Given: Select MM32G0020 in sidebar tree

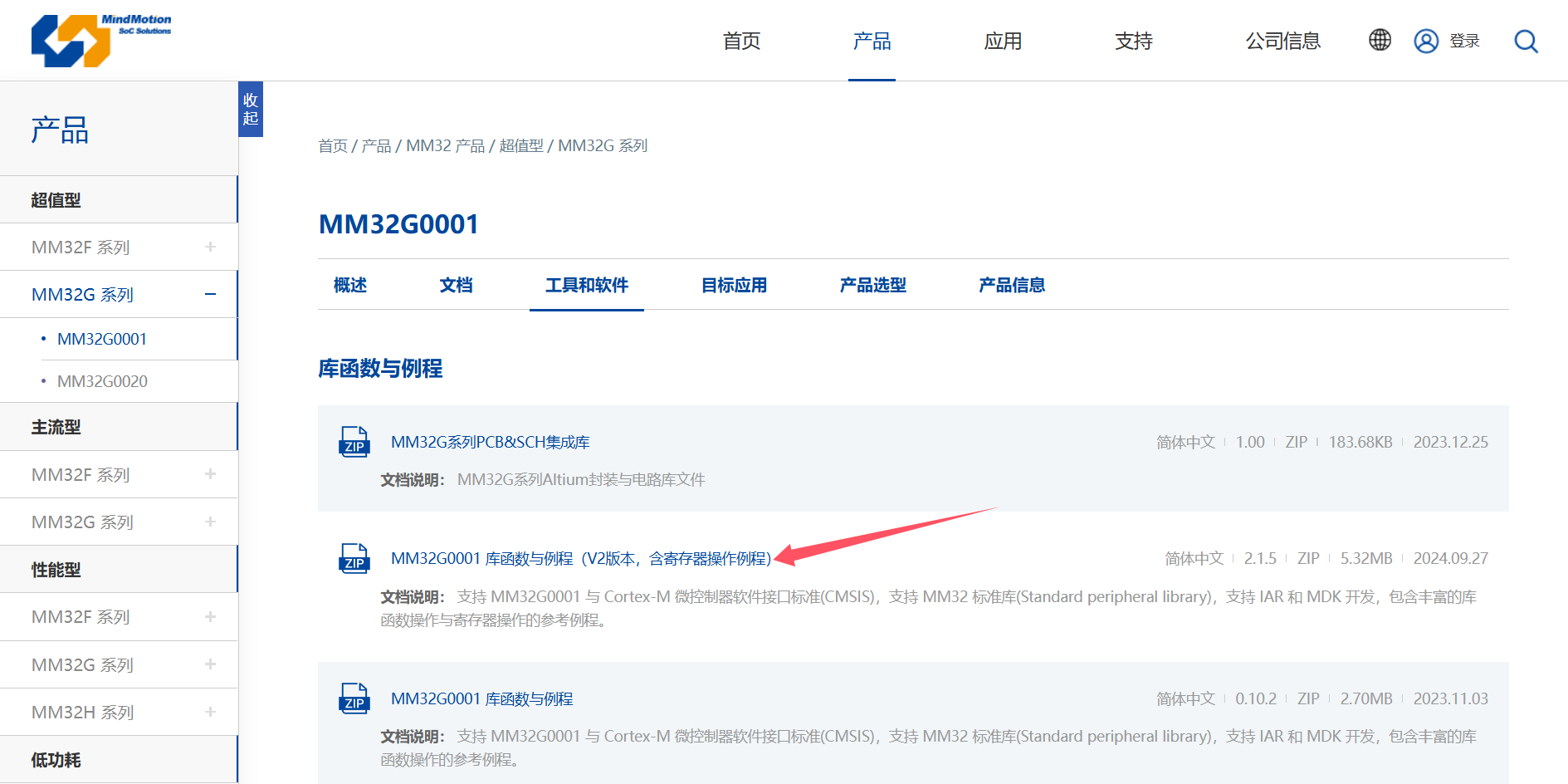Looking at the screenshot, I should tap(102, 381).
